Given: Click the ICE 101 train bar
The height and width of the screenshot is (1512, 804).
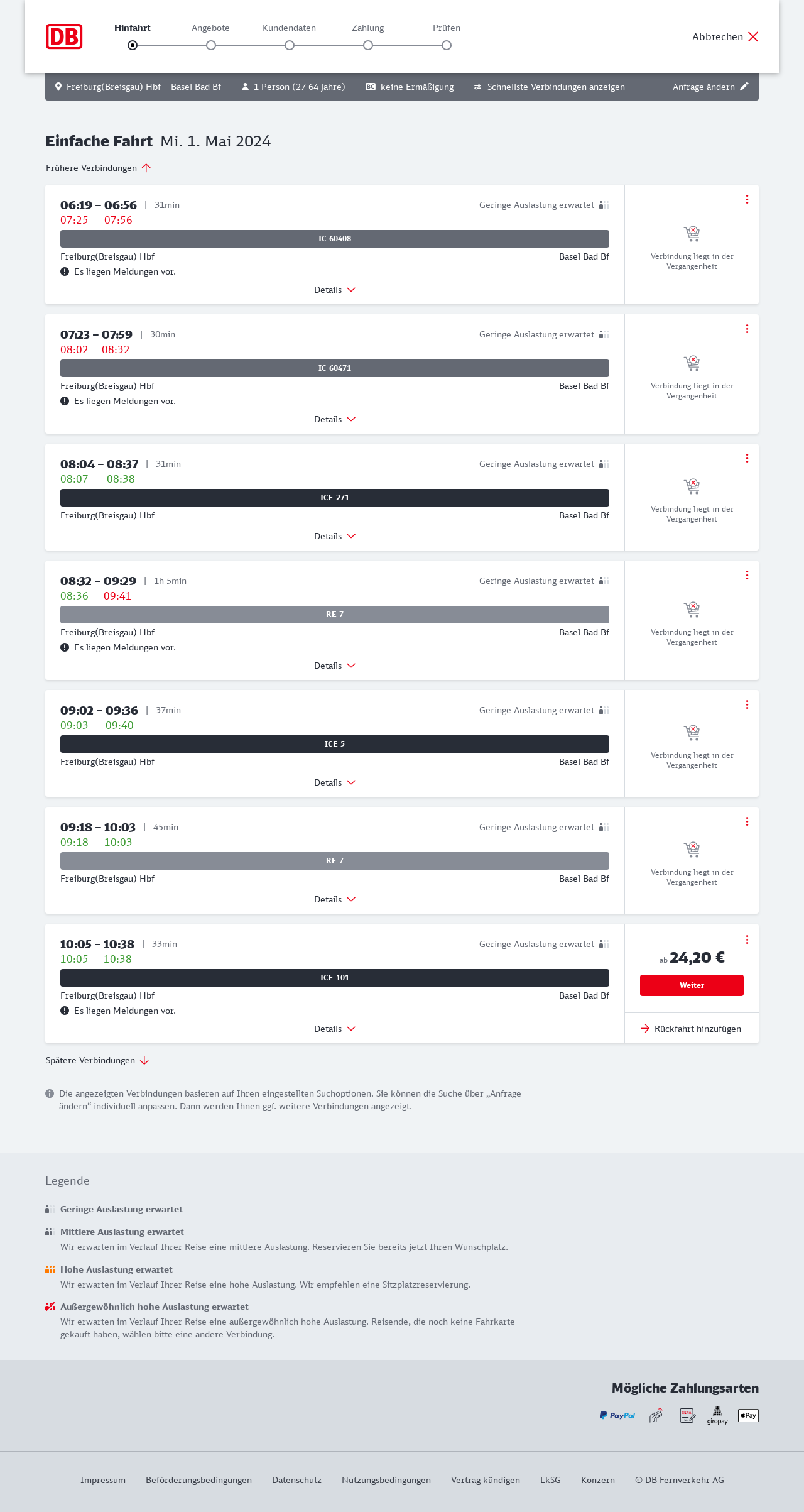Looking at the screenshot, I should pyautogui.click(x=335, y=978).
